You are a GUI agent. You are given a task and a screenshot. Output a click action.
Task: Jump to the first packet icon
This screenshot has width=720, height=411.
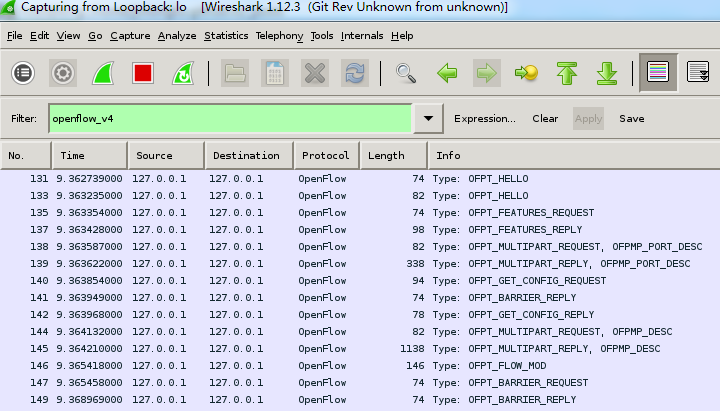click(x=567, y=73)
